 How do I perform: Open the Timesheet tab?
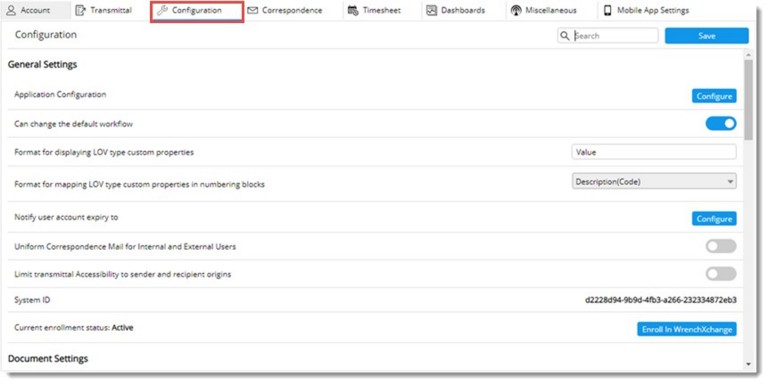click(382, 10)
